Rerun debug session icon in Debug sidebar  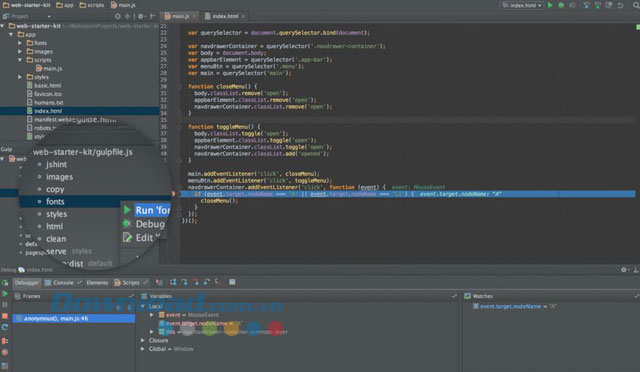tap(5, 283)
